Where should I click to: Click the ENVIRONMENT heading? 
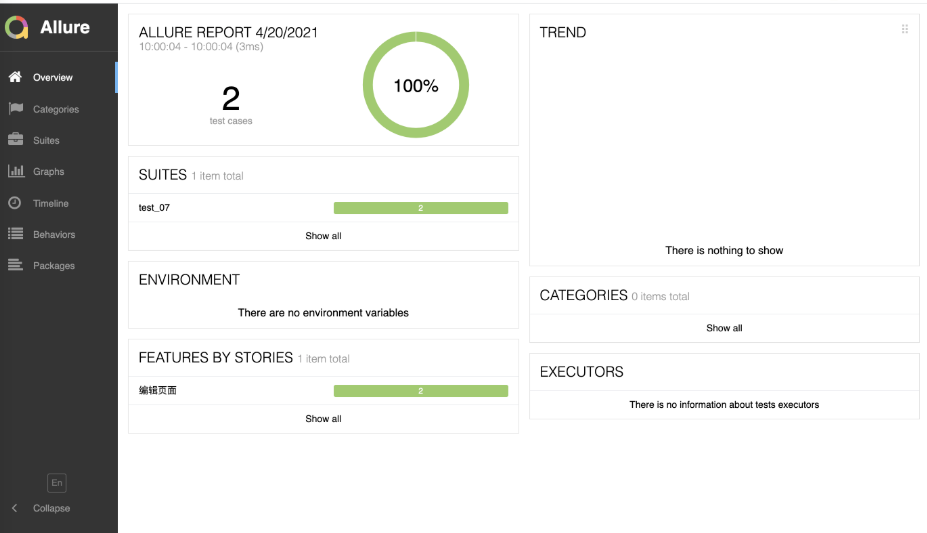[189, 280]
